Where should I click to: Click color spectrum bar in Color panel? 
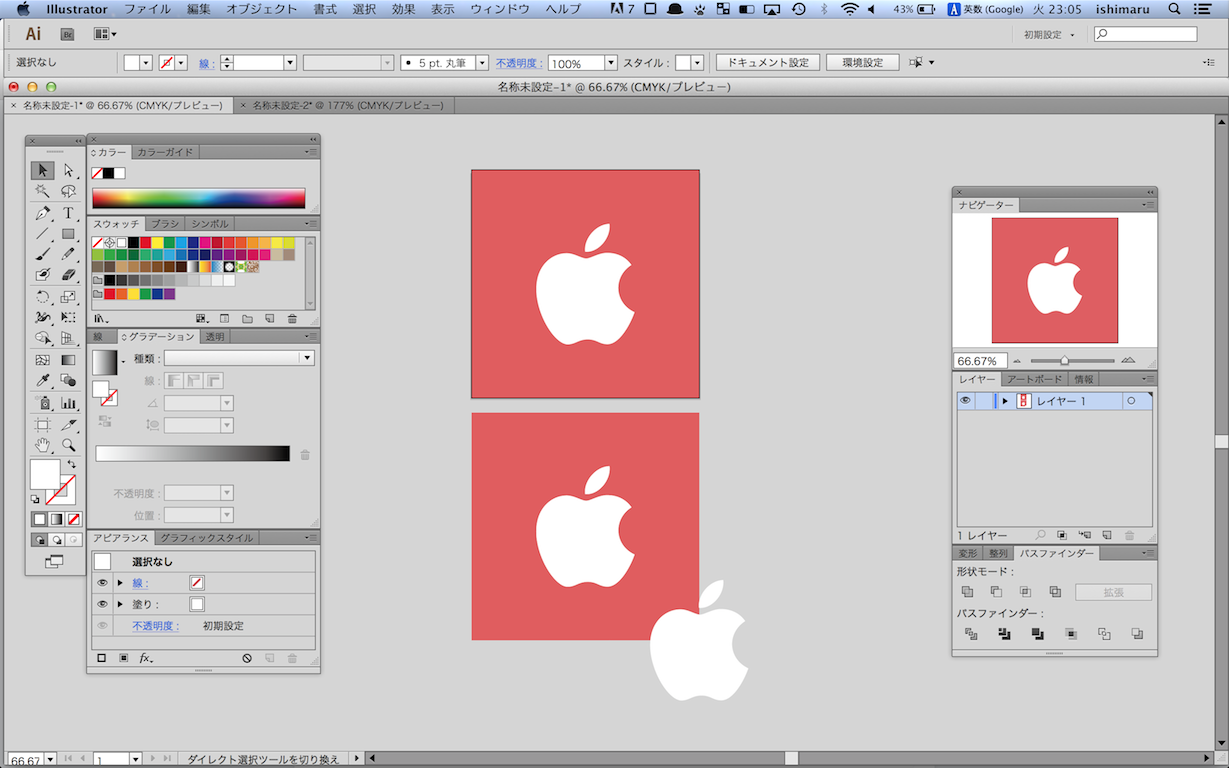199,198
